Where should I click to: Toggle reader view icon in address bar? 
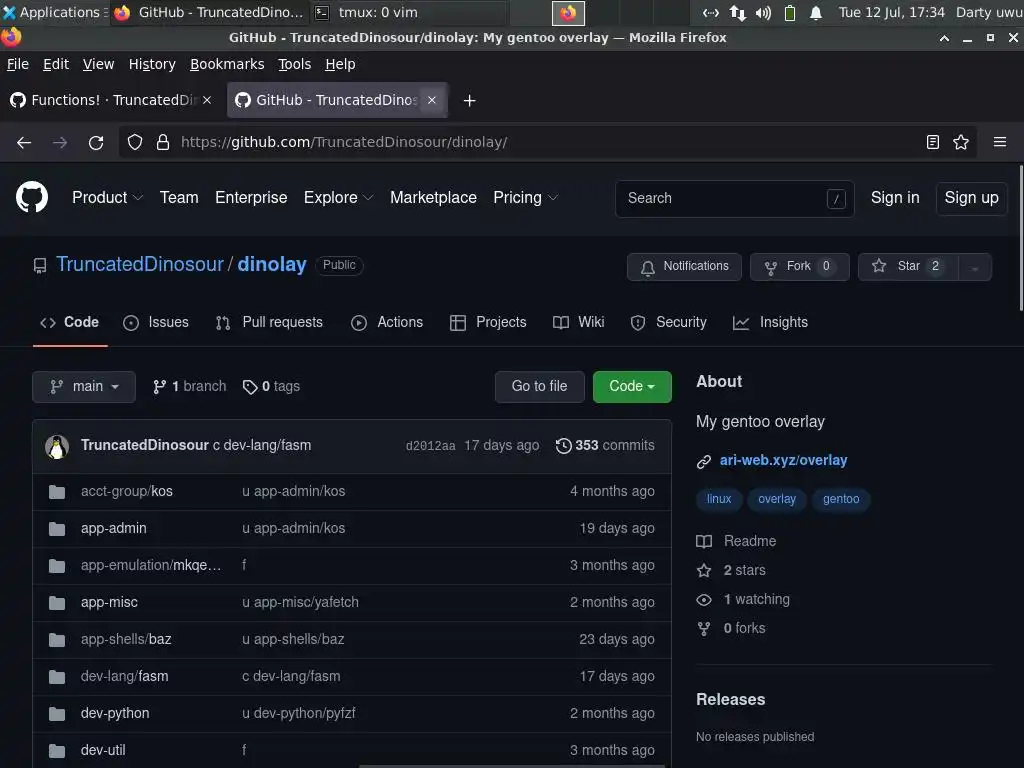pos(933,142)
